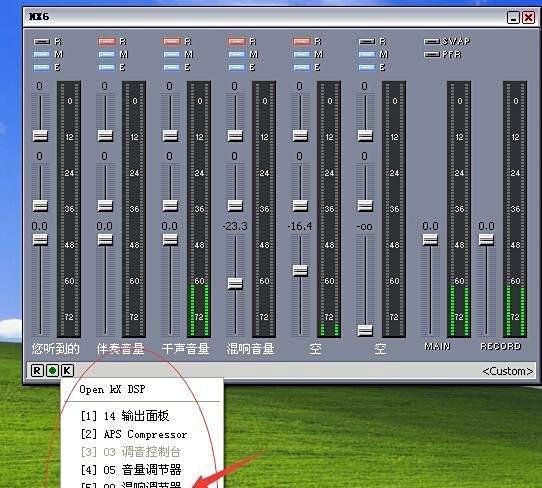The image size is (542, 488).
Task: Close the MX6 window
Action: tap(529, 17)
